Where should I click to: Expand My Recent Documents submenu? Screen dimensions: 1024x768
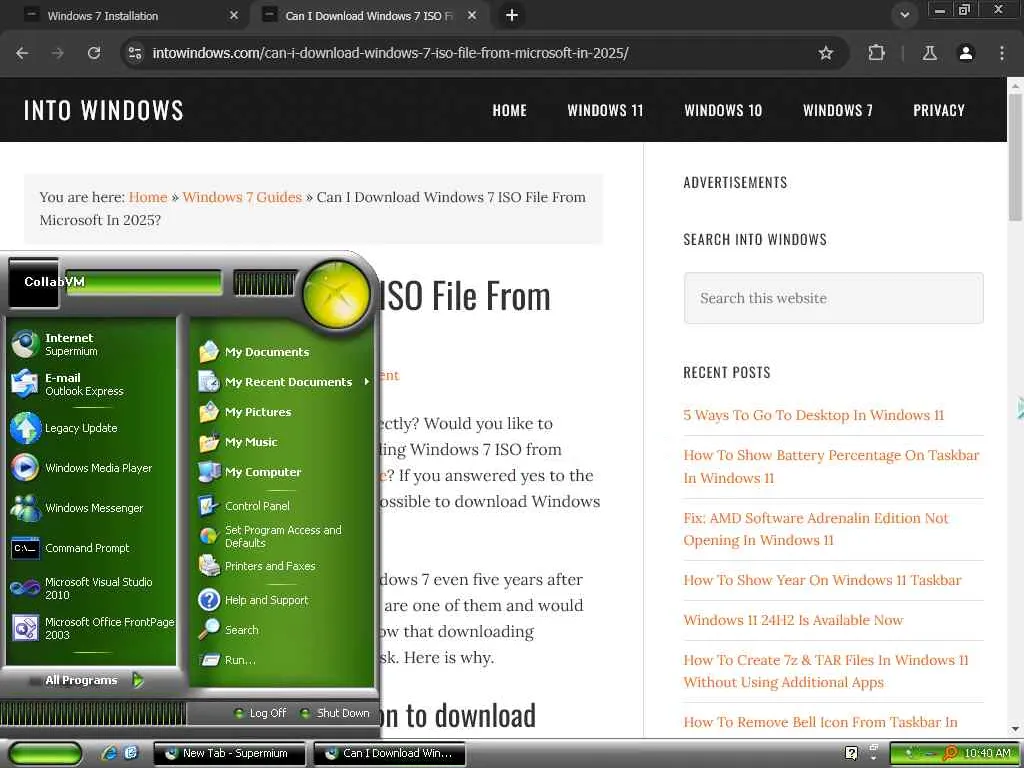coord(282,382)
